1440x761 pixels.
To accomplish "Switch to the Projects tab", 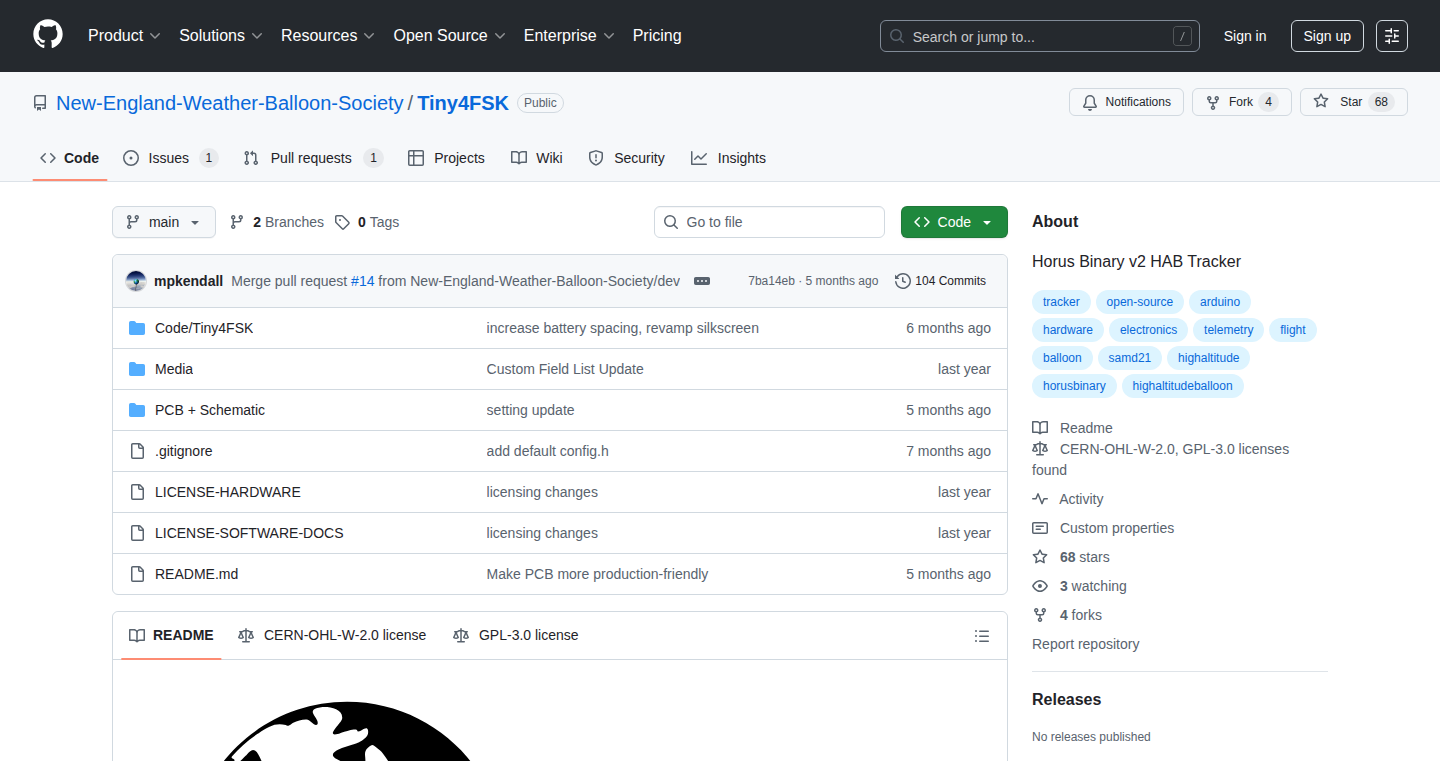I will pos(446,158).
